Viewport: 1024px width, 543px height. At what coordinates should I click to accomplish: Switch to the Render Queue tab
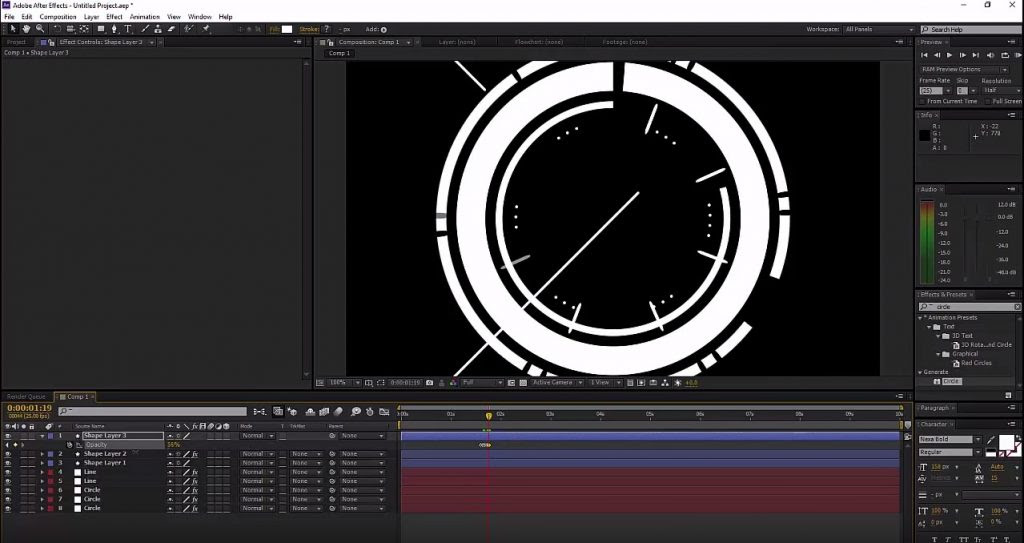(x=27, y=397)
